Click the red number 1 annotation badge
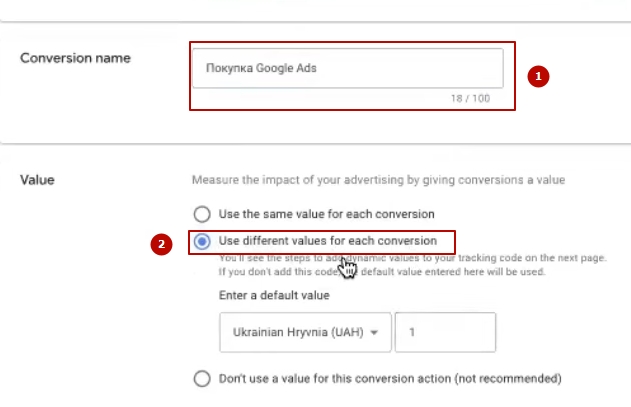The image size is (631, 407). (538, 76)
